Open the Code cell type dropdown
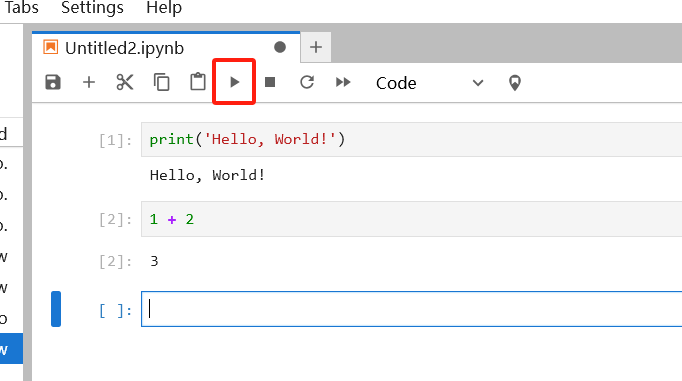 pyautogui.click(x=429, y=83)
